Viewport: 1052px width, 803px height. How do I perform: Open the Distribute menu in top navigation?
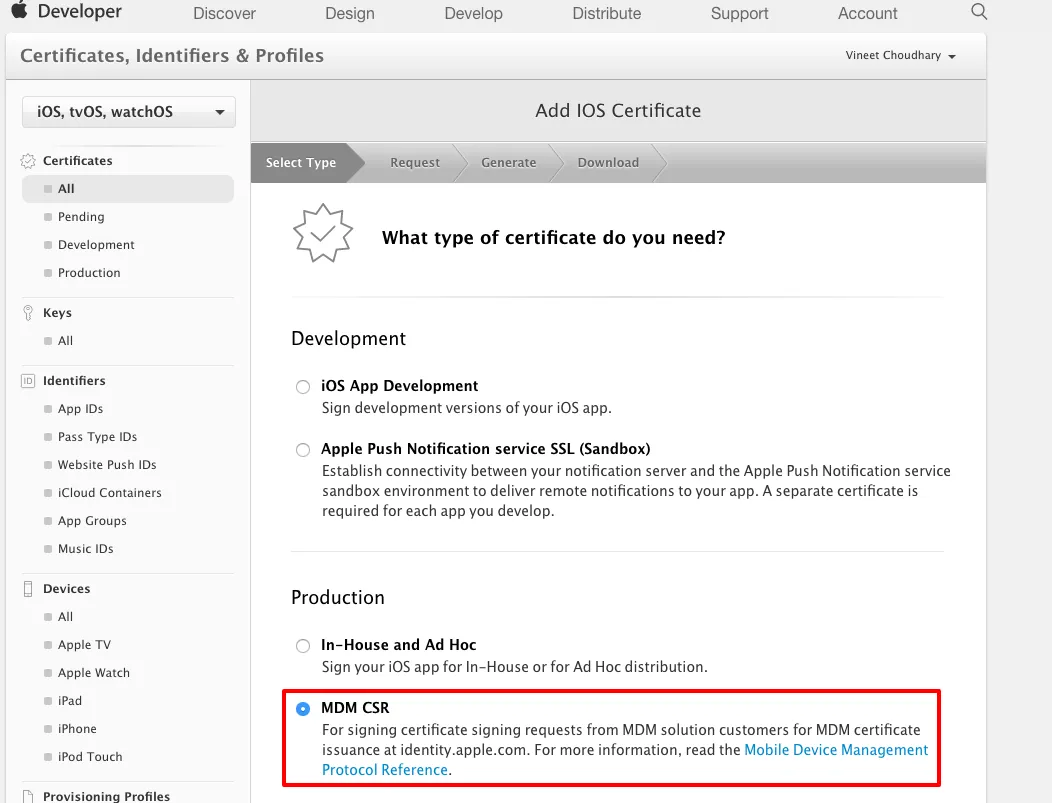[607, 14]
